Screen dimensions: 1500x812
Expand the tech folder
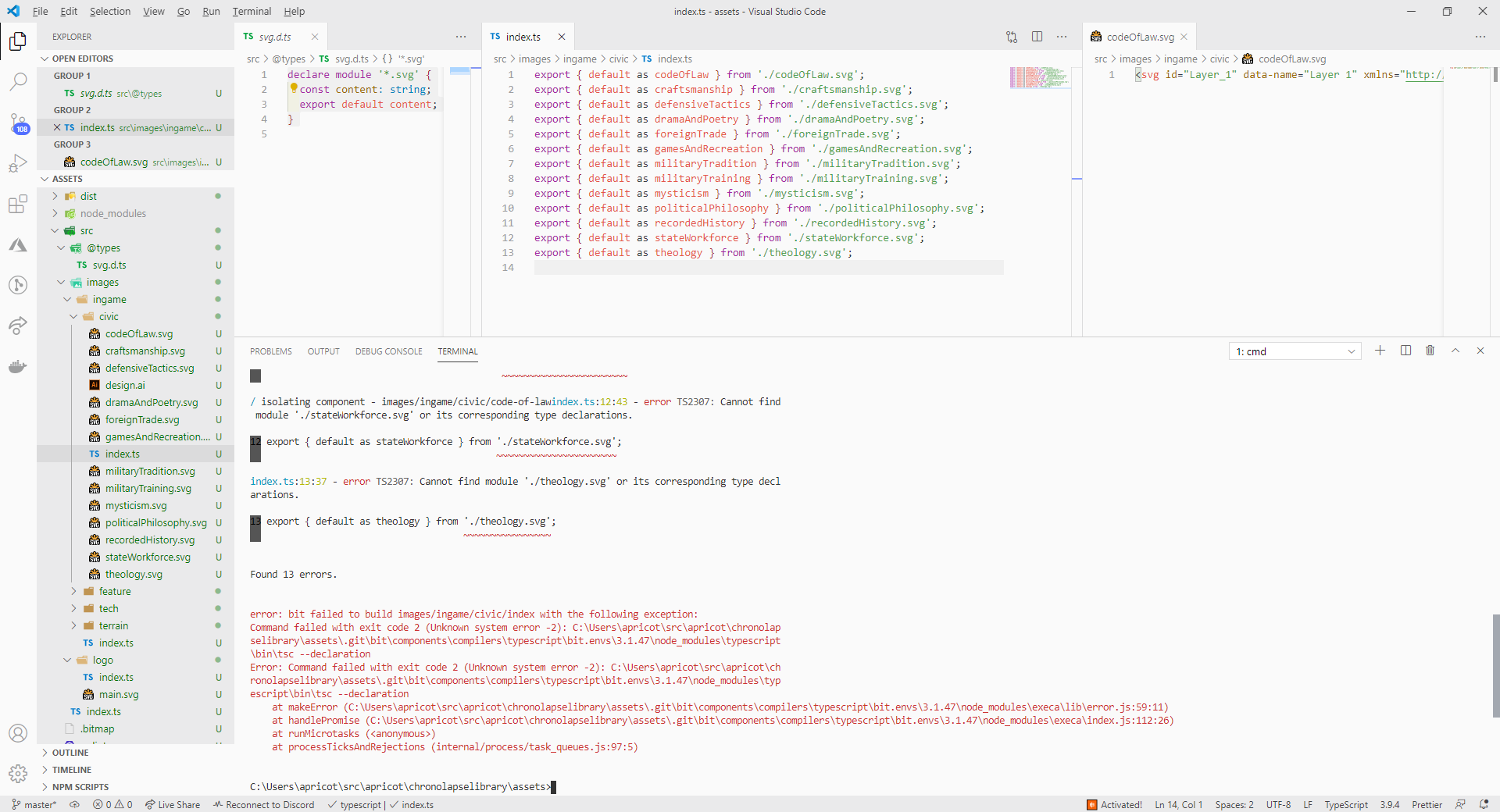[73, 608]
